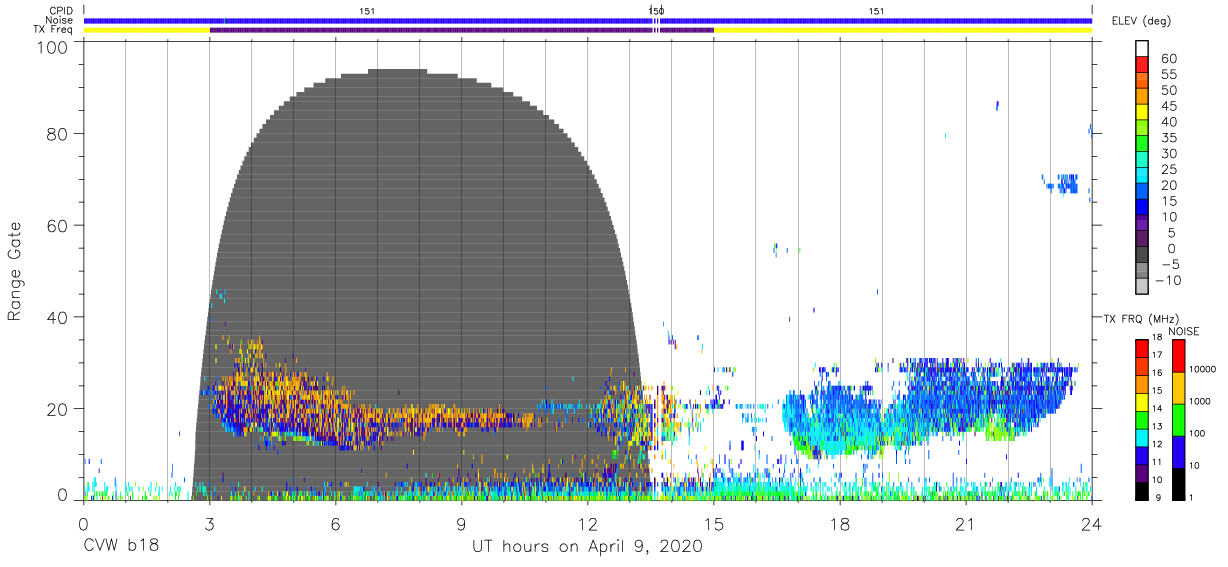Viewport: 1228px width, 567px height.
Task: Click the '25' label on ELEV colorbar
Action: pyautogui.click(x=1169, y=170)
